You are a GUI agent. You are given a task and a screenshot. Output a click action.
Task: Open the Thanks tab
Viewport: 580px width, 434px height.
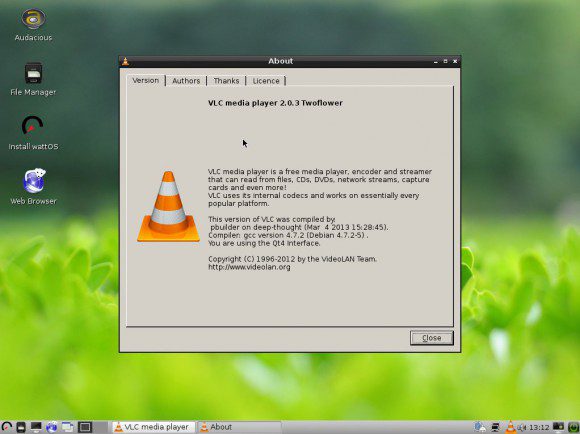pos(226,81)
